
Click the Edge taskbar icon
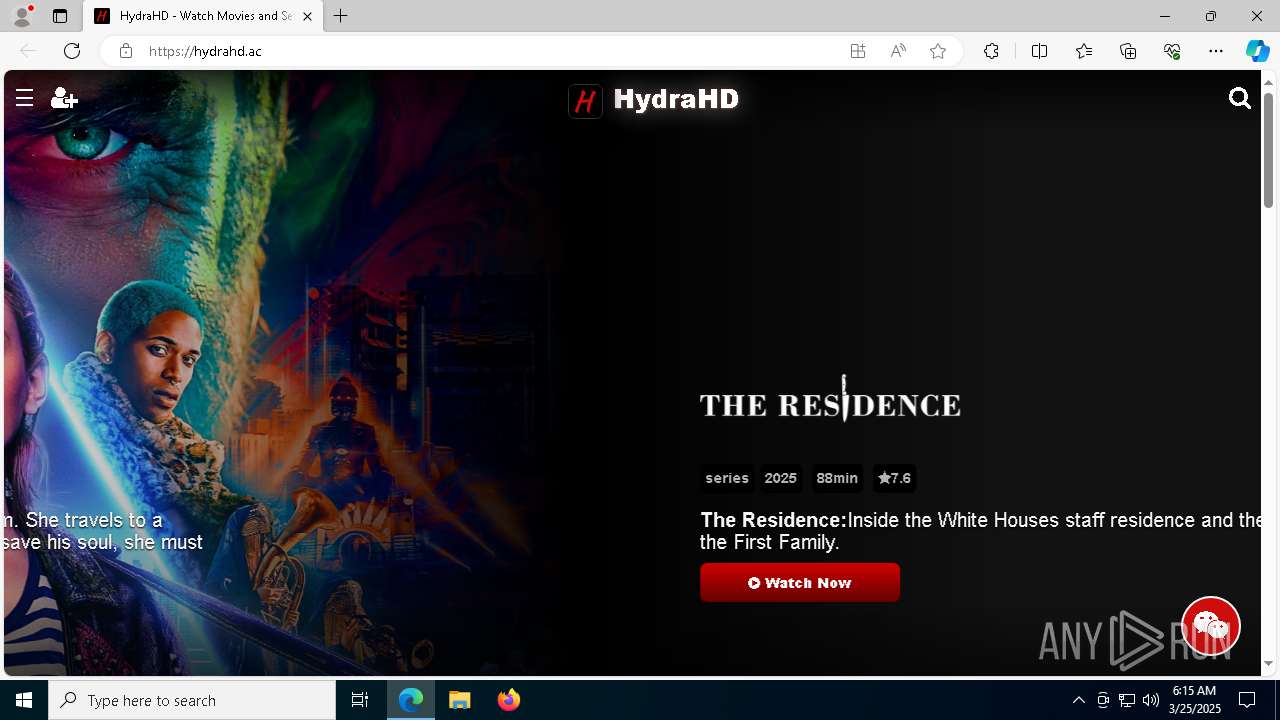tap(411, 700)
